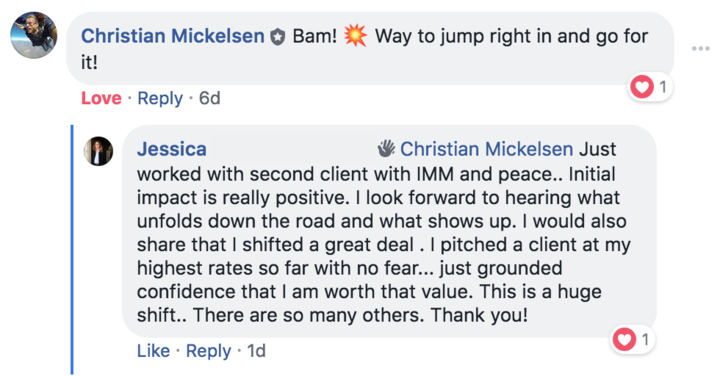
Task: Click heart reaction icon on Jessica's reply
Action: (x=624, y=339)
